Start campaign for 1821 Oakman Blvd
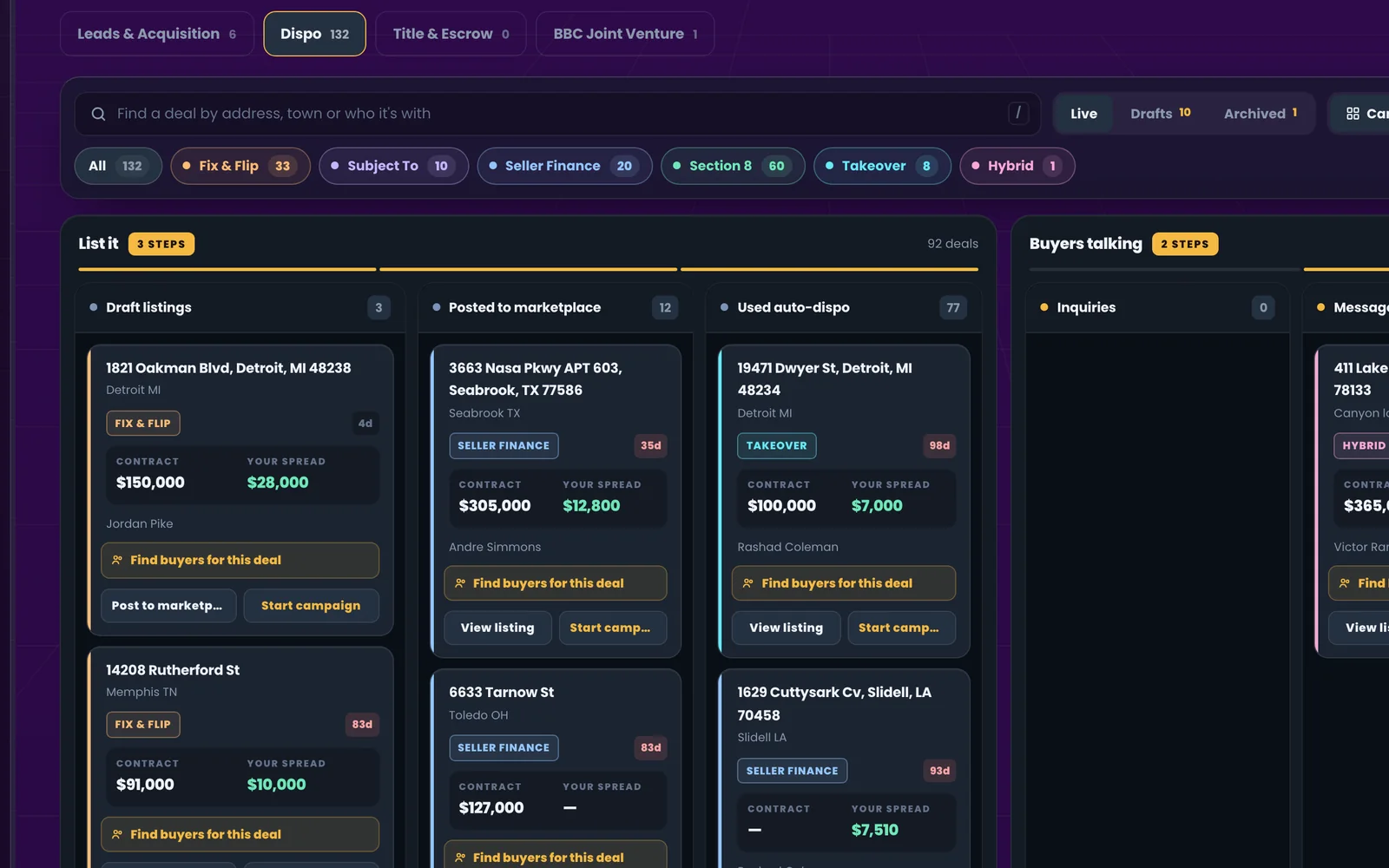1389x868 pixels. click(311, 606)
